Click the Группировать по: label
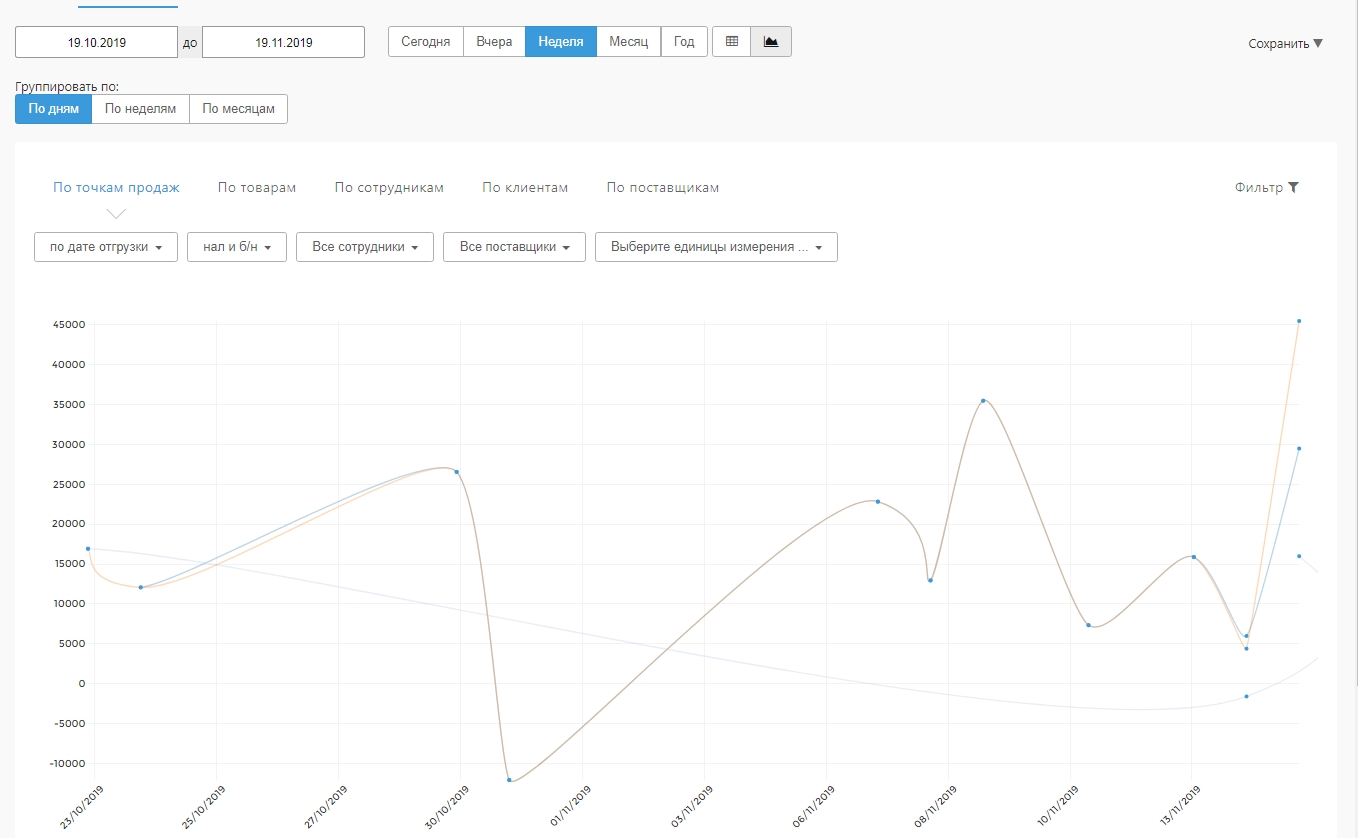The width and height of the screenshot is (1358, 838). pos(67,87)
